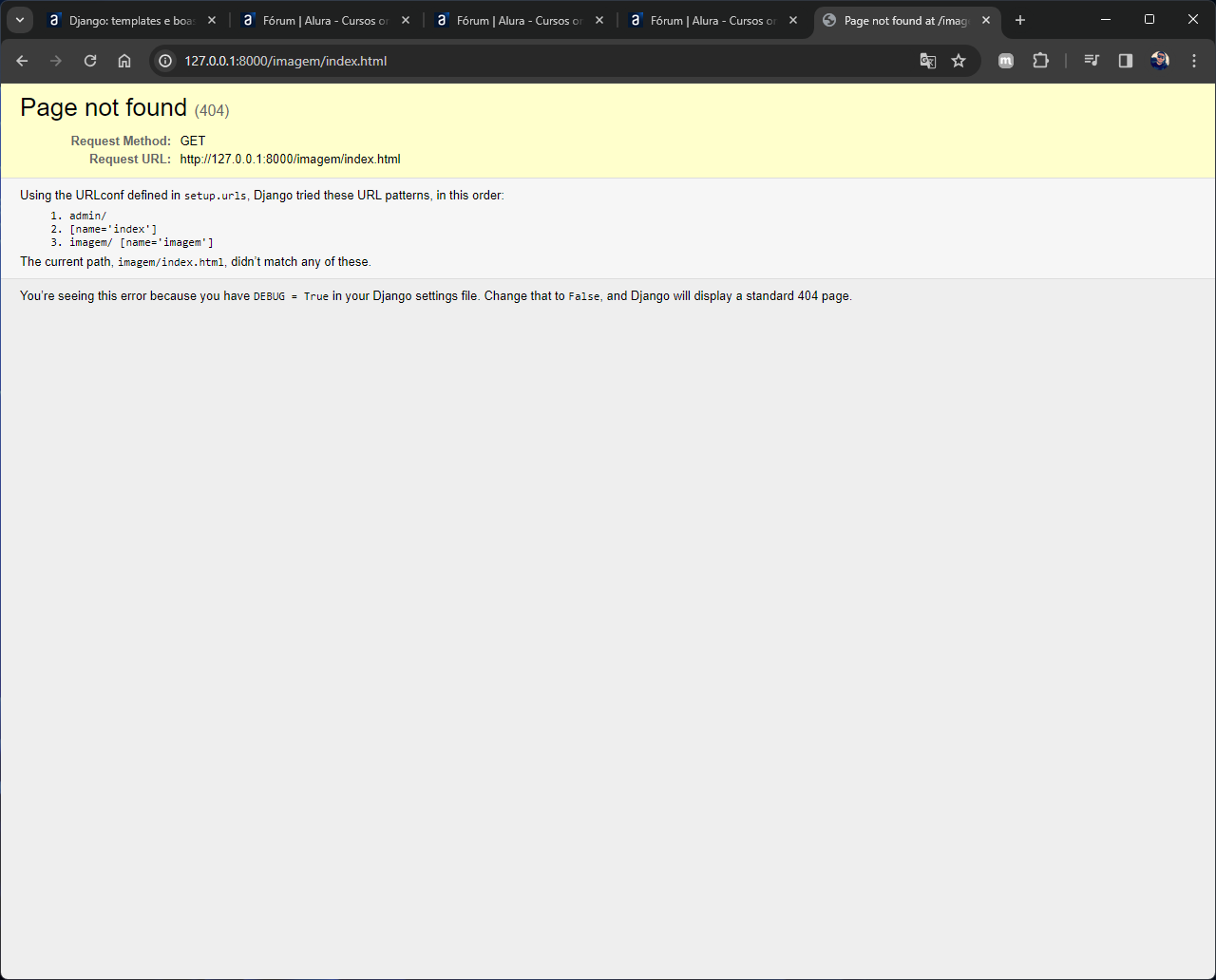The image size is (1216, 980).
Task: Click the 'False' code word
Action: (x=584, y=296)
